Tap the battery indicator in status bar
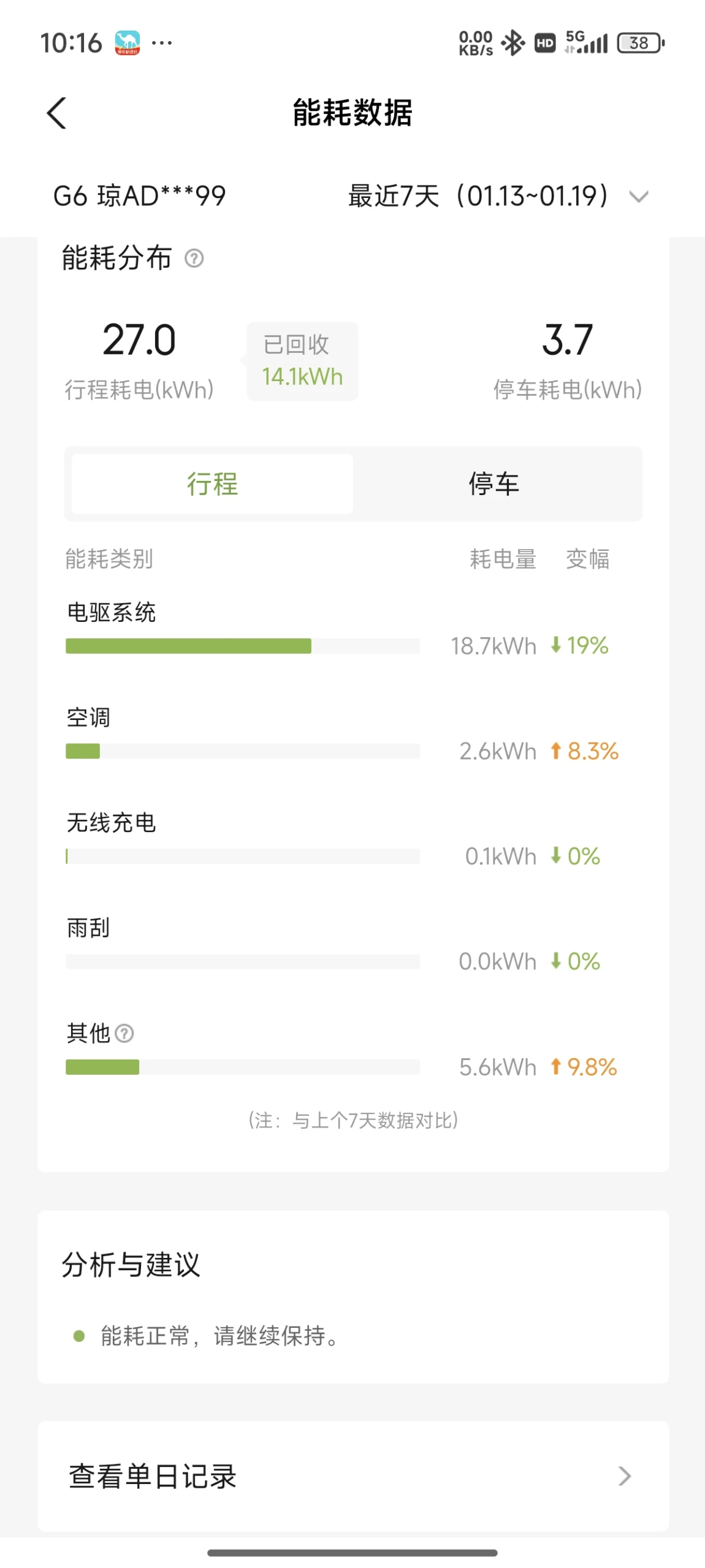Viewport: 705px width, 1568px height. tap(640, 43)
